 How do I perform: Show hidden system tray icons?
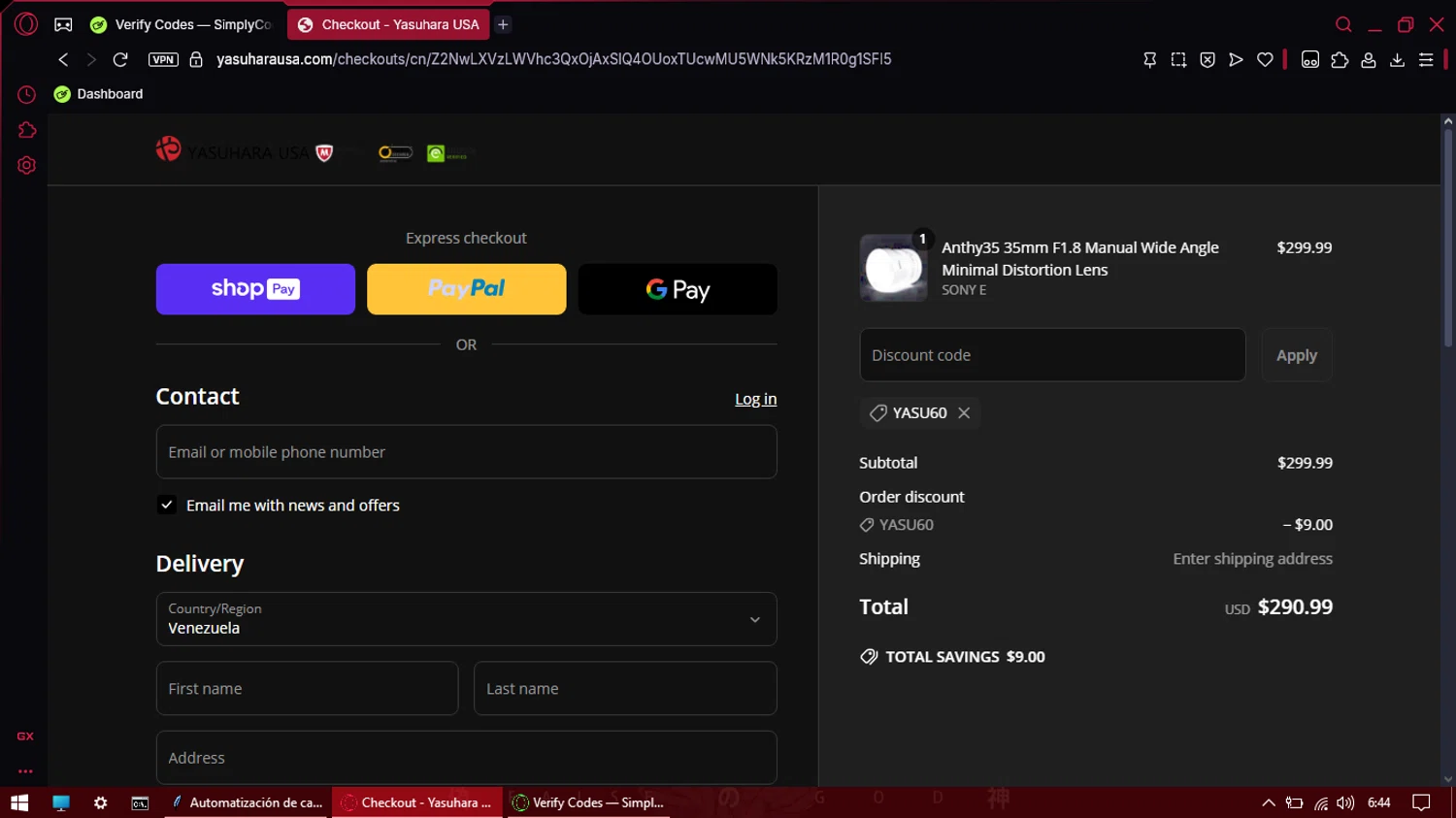point(1268,802)
